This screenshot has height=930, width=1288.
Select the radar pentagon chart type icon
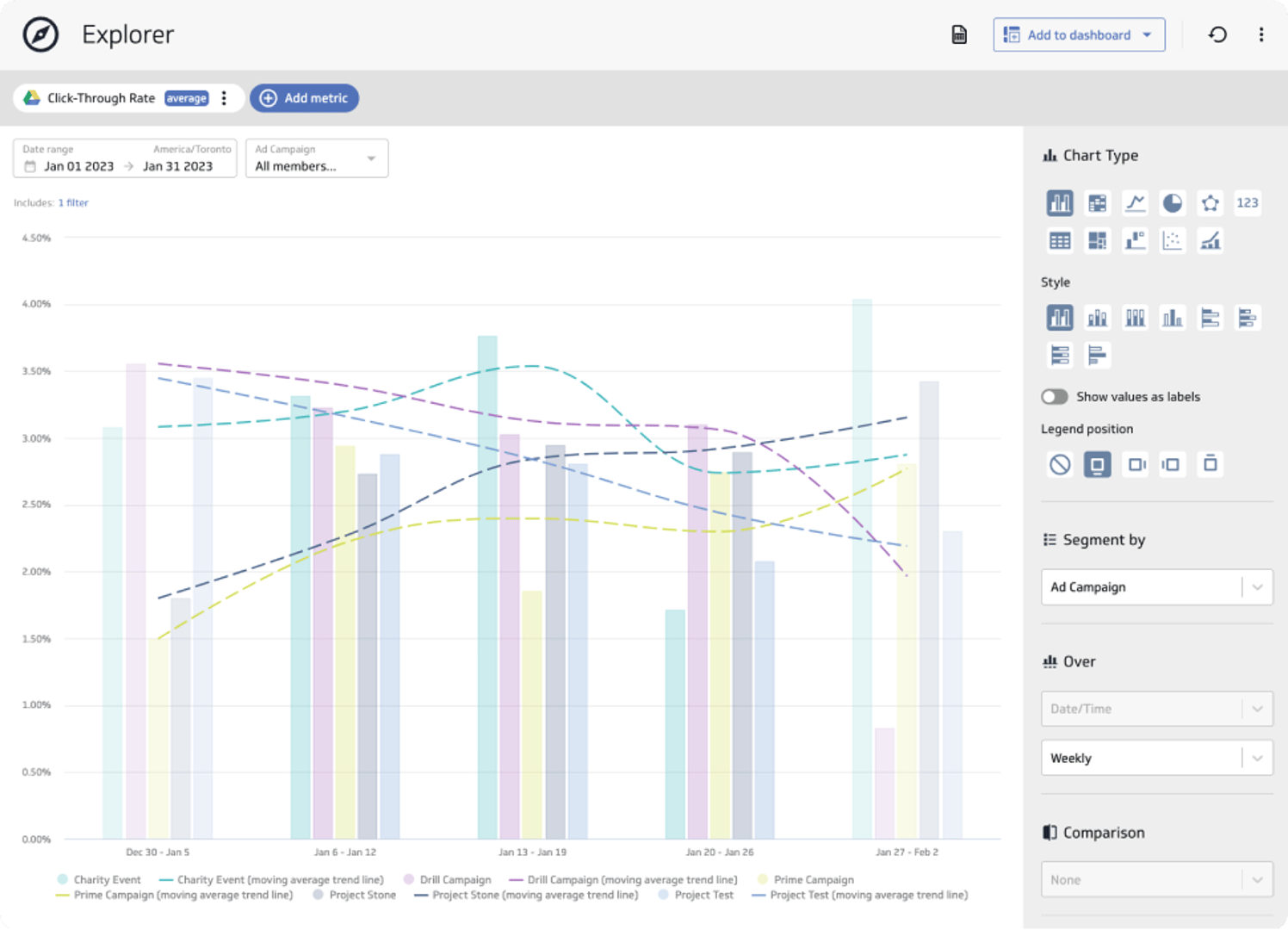[x=1211, y=203]
